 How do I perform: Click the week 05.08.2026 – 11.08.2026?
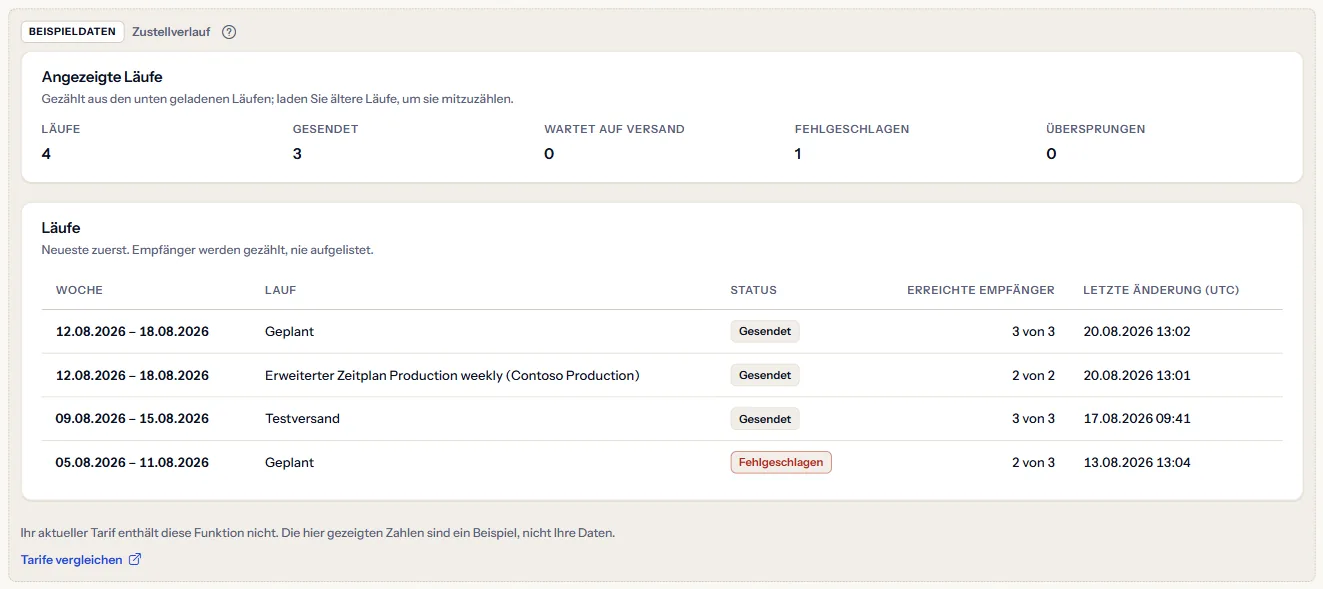(x=132, y=463)
